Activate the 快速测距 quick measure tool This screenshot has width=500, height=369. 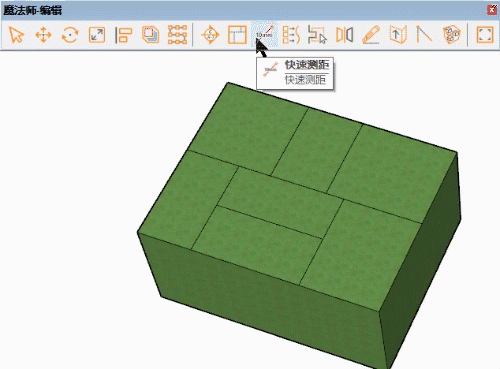point(264,35)
